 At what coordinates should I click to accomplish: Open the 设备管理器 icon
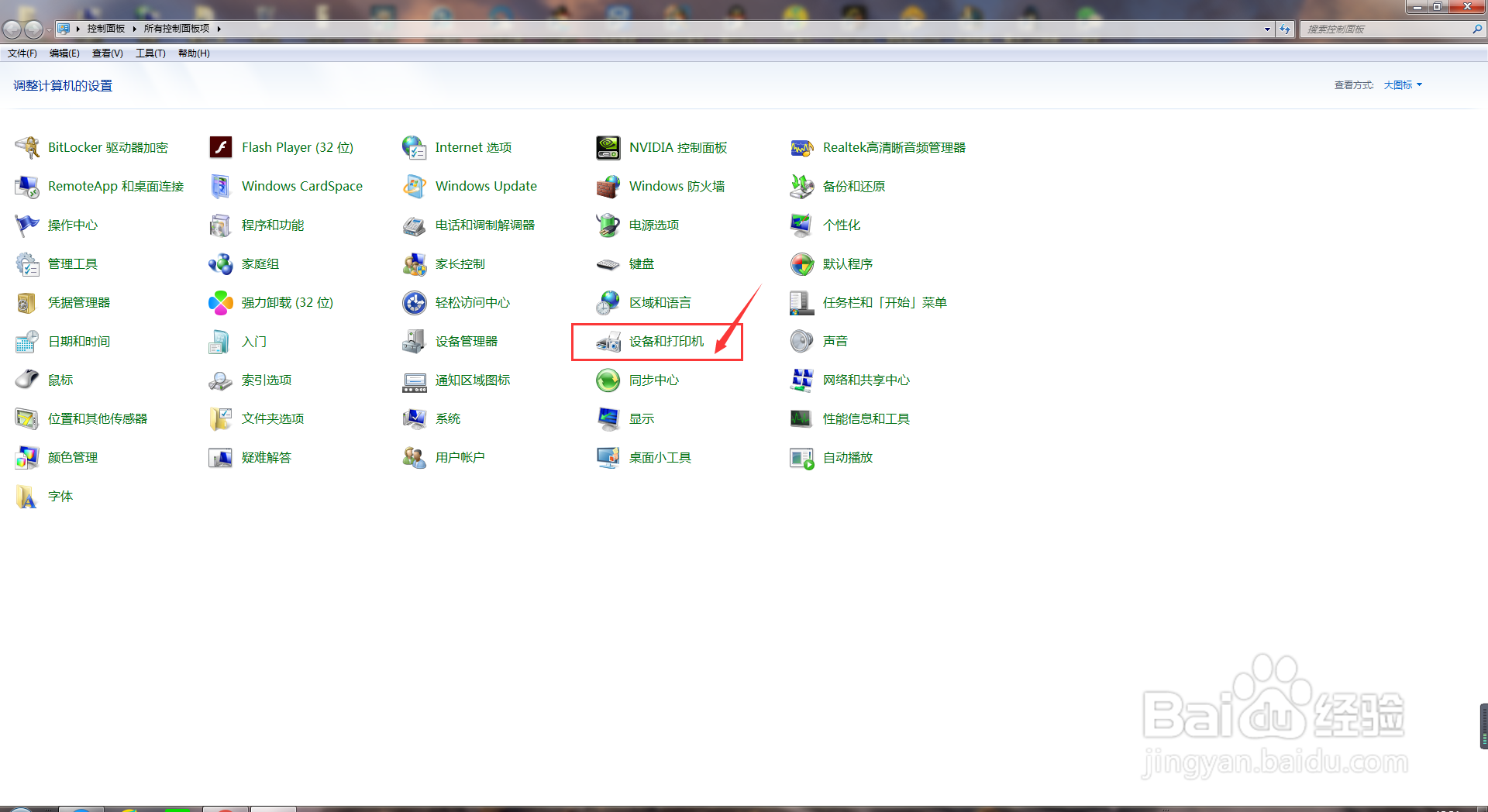(x=415, y=341)
